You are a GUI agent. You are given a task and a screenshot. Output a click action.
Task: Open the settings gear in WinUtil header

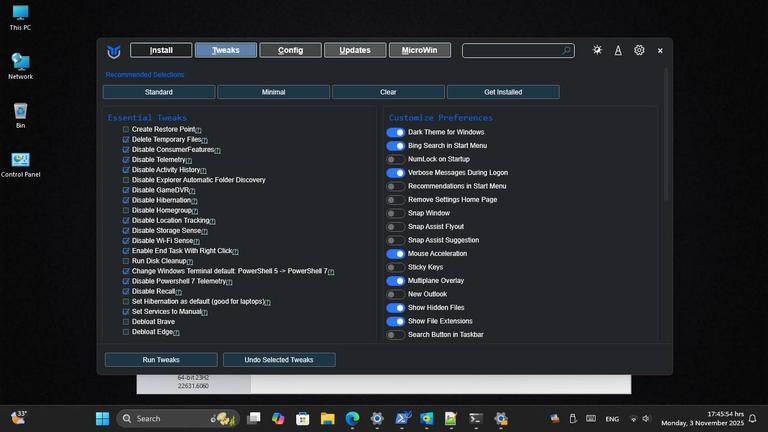[x=639, y=50]
